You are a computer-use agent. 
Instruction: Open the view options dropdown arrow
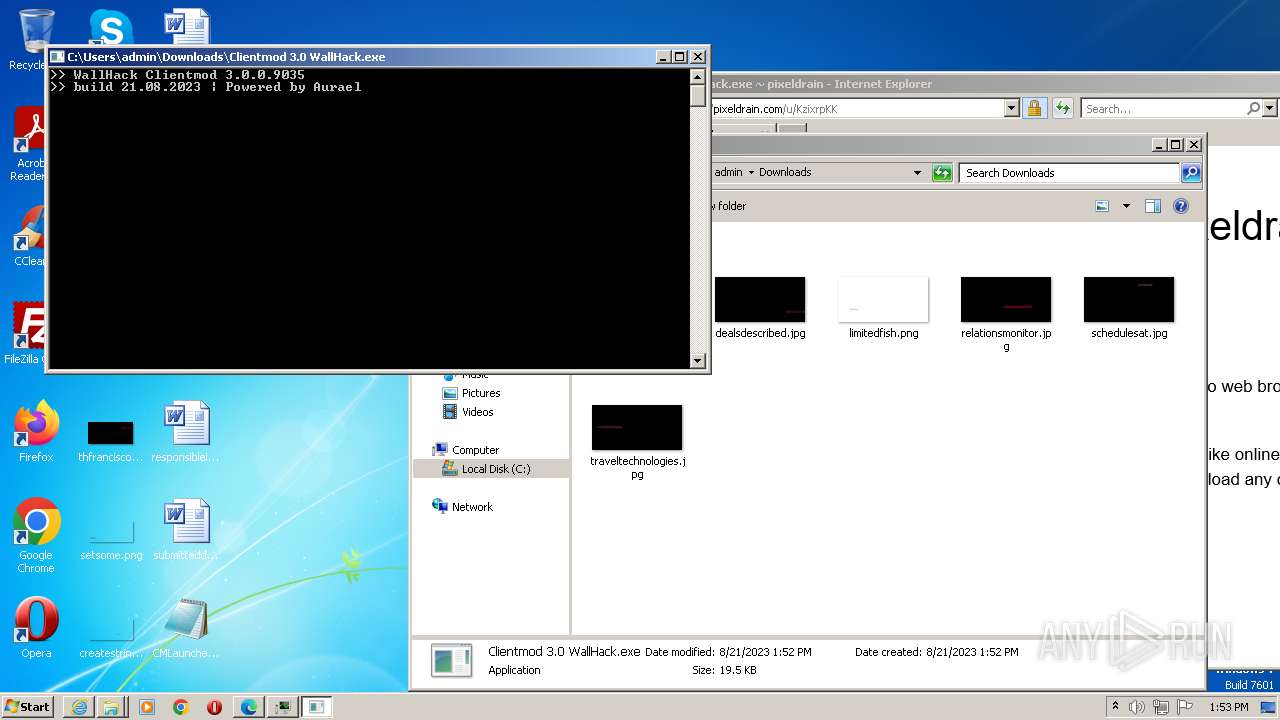click(x=1126, y=206)
